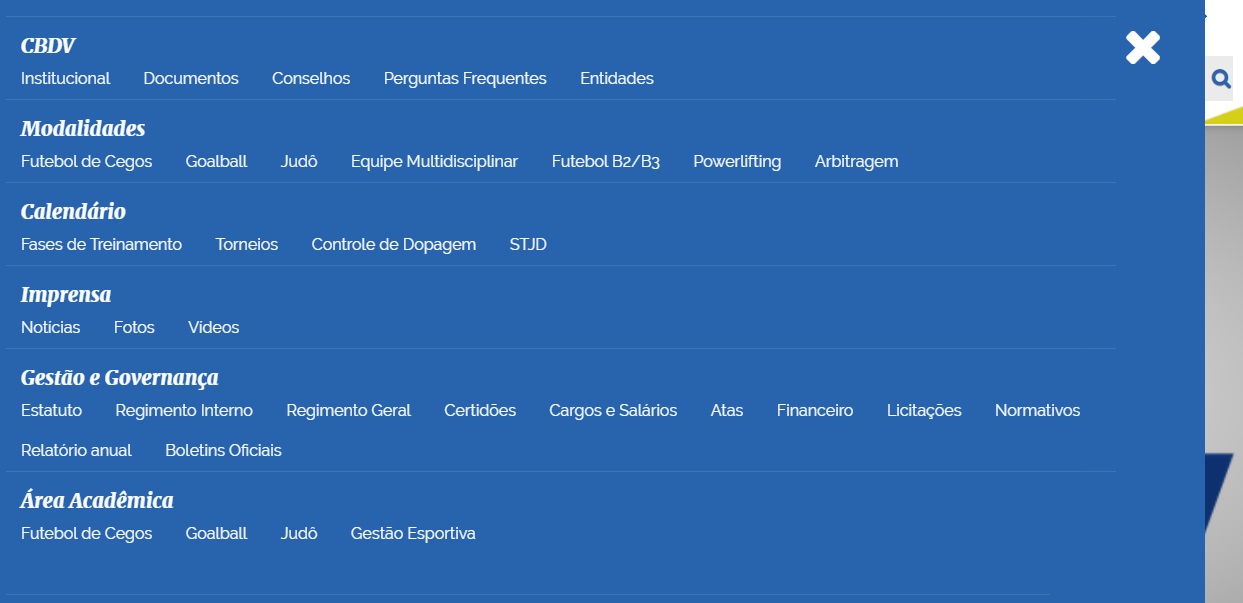Viewport: 1243px width, 603px height.
Task: Open Futebol de Cegos under Área Acadêmica
Action: tap(87, 533)
